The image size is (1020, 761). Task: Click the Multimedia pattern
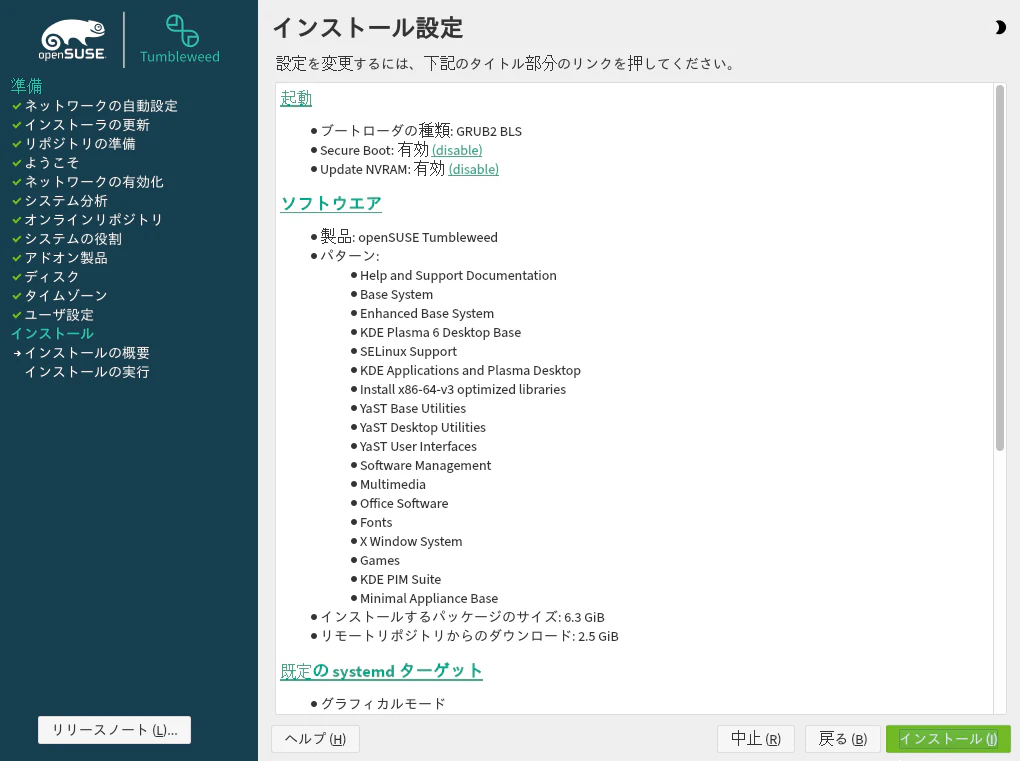point(393,485)
